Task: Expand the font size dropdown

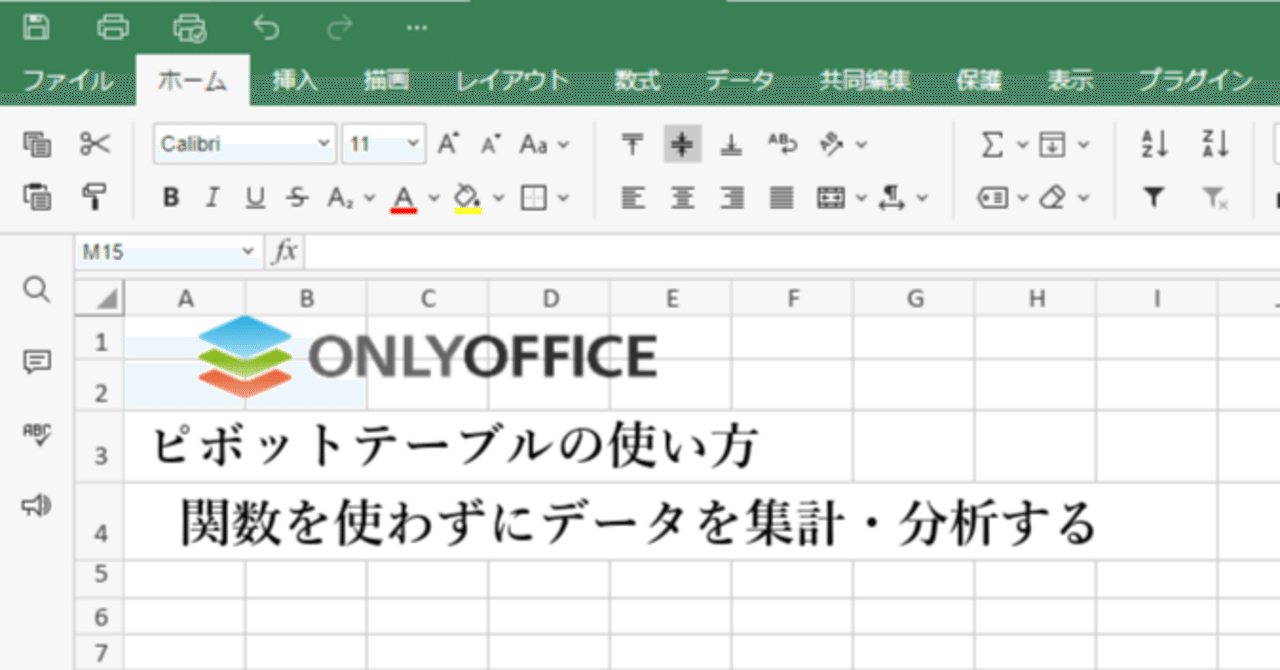Action: 413,144
